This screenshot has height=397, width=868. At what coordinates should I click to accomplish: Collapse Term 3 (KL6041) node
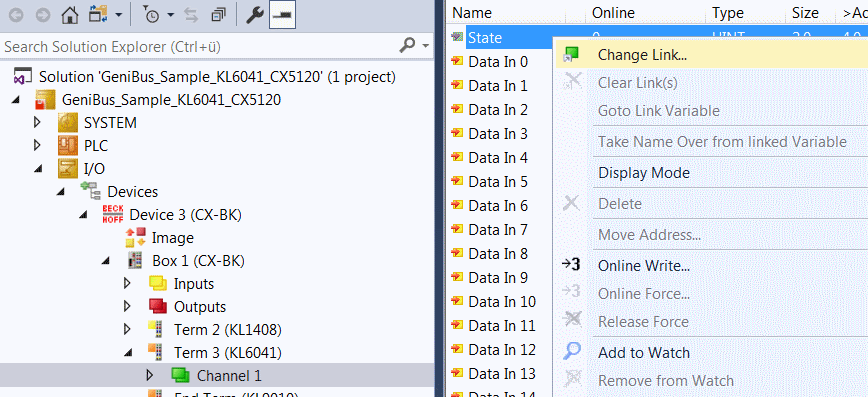pyautogui.click(x=128, y=352)
